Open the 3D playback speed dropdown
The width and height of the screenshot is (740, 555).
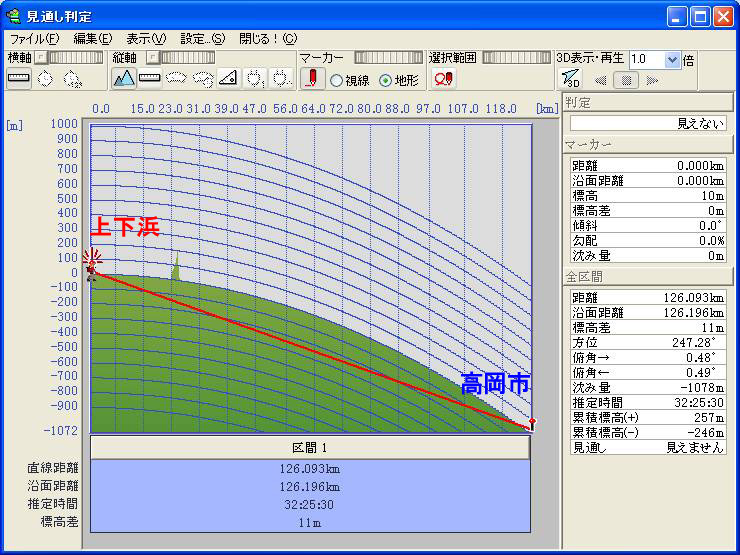tap(672, 60)
